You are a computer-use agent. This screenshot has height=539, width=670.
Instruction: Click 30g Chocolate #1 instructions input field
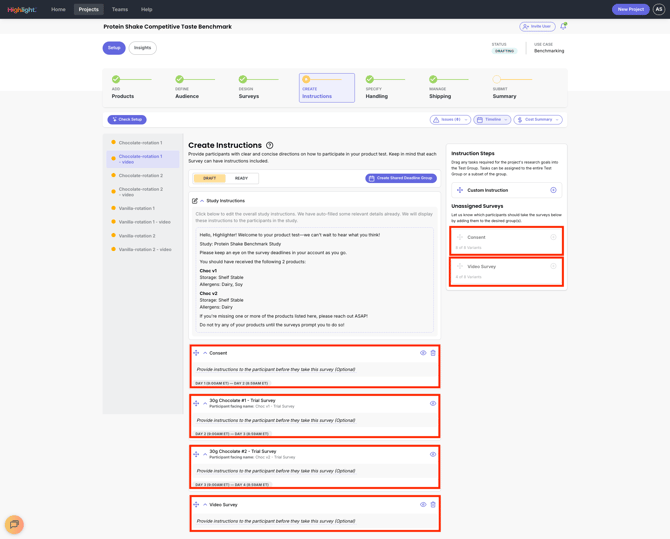[x=315, y=421]
